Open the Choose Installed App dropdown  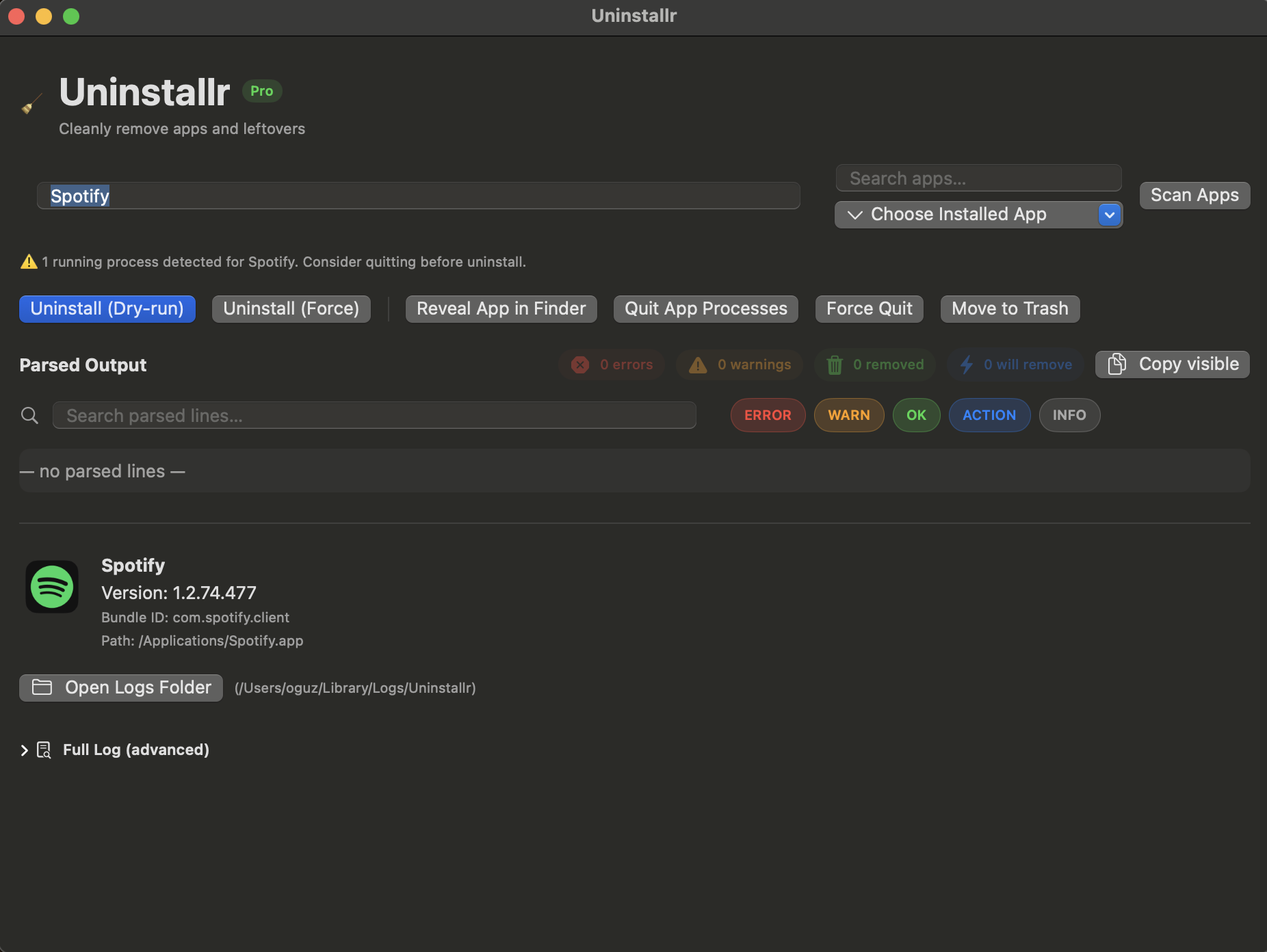point(978,215)
